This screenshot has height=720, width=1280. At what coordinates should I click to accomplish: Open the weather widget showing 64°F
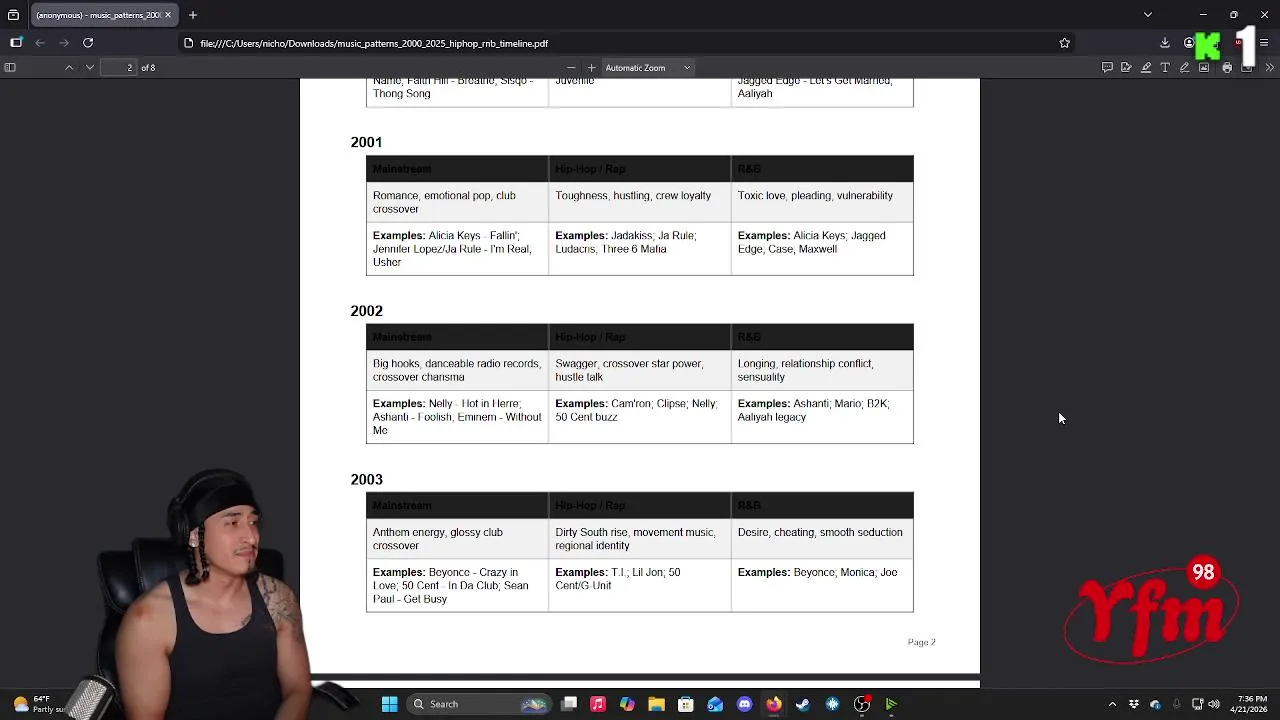pos(37,704)
